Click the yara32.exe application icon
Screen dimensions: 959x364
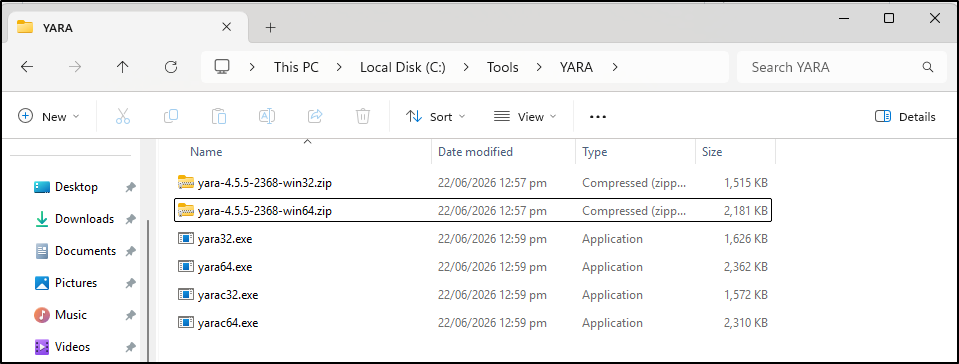click(x=185, y=239)
